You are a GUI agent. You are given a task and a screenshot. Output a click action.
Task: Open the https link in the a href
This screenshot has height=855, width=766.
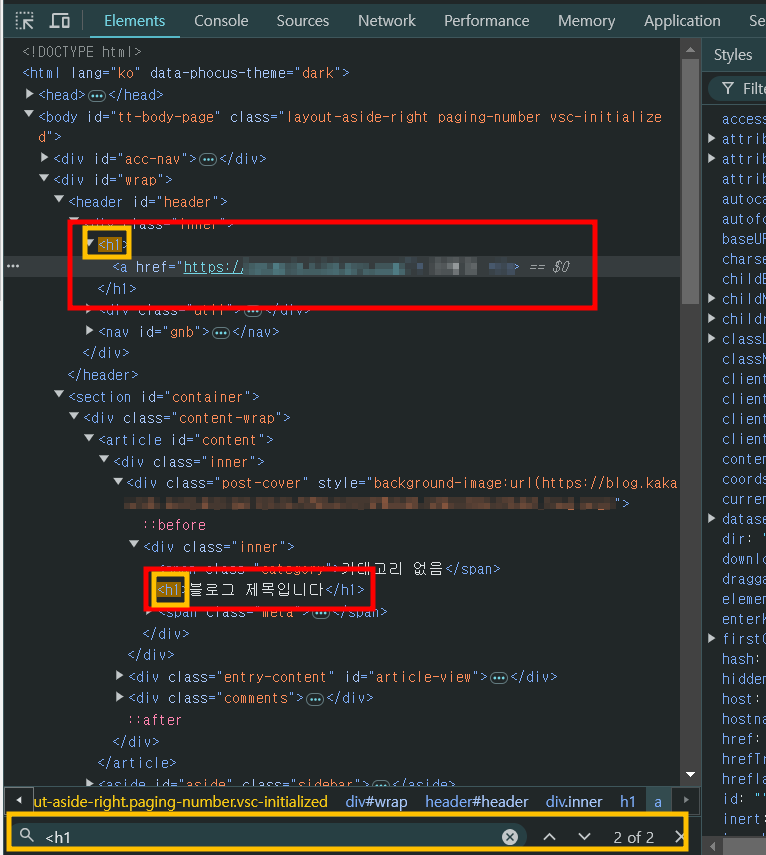pos(213,267)
